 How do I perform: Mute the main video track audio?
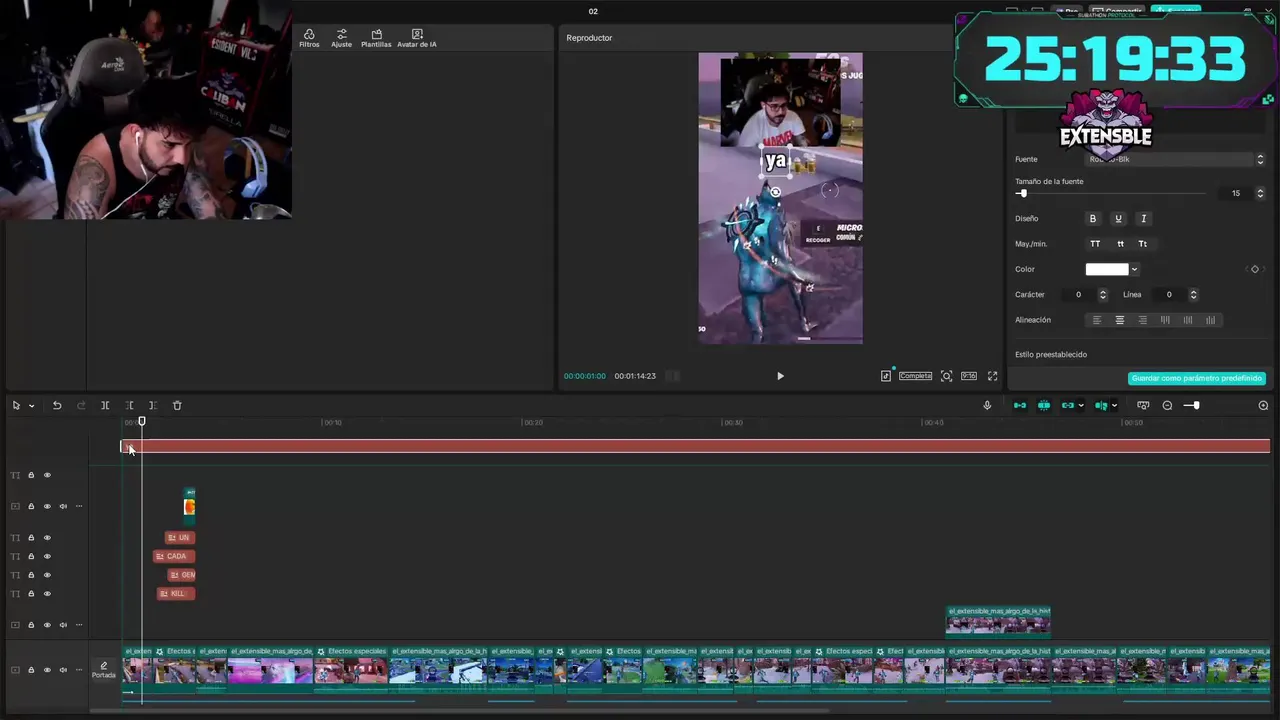tap(63, 670)
